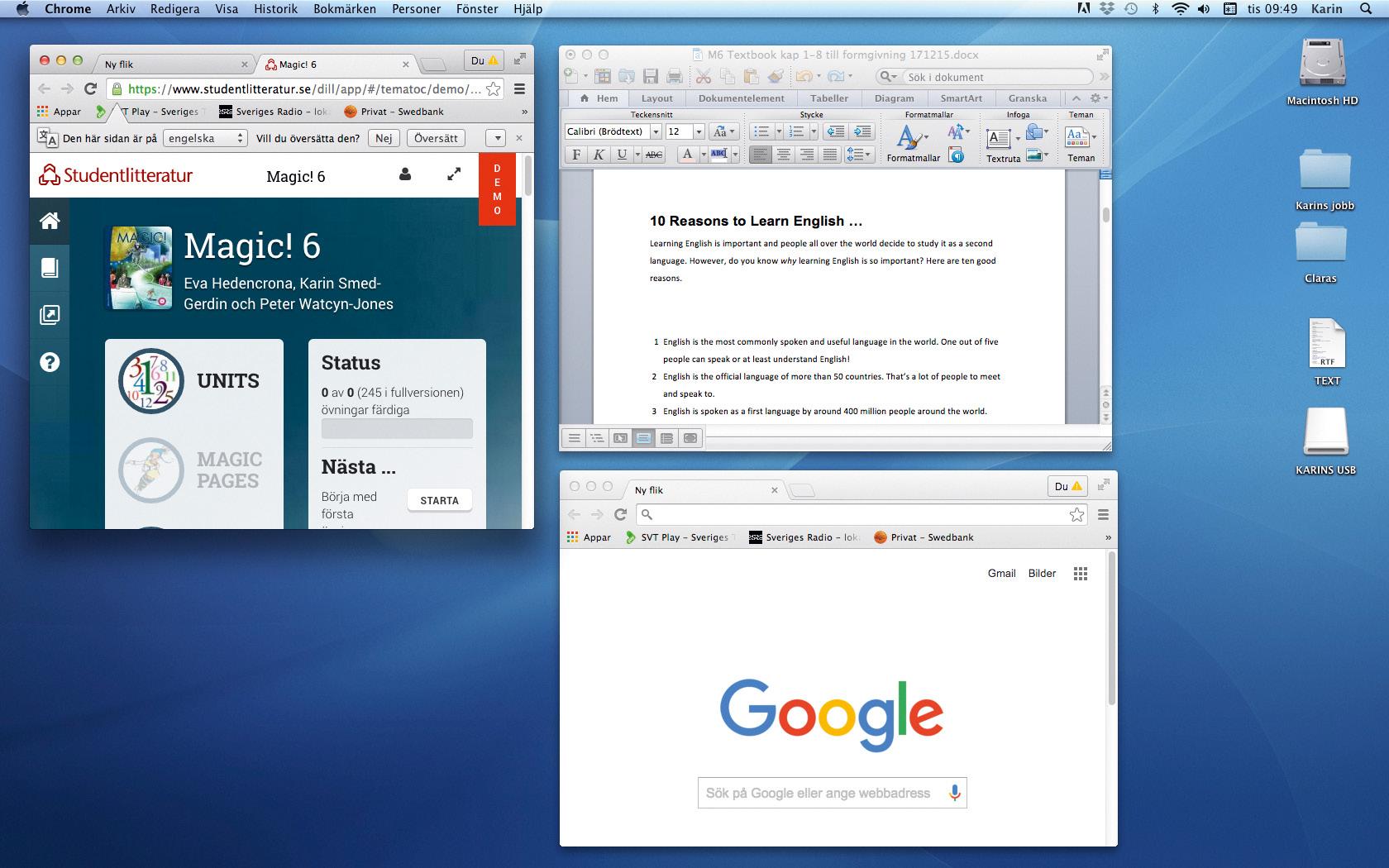The width and height of the screenshot is (1389, 868).
Task: Open the font name dropdown in Word
Action: click(x=656, y=131)
